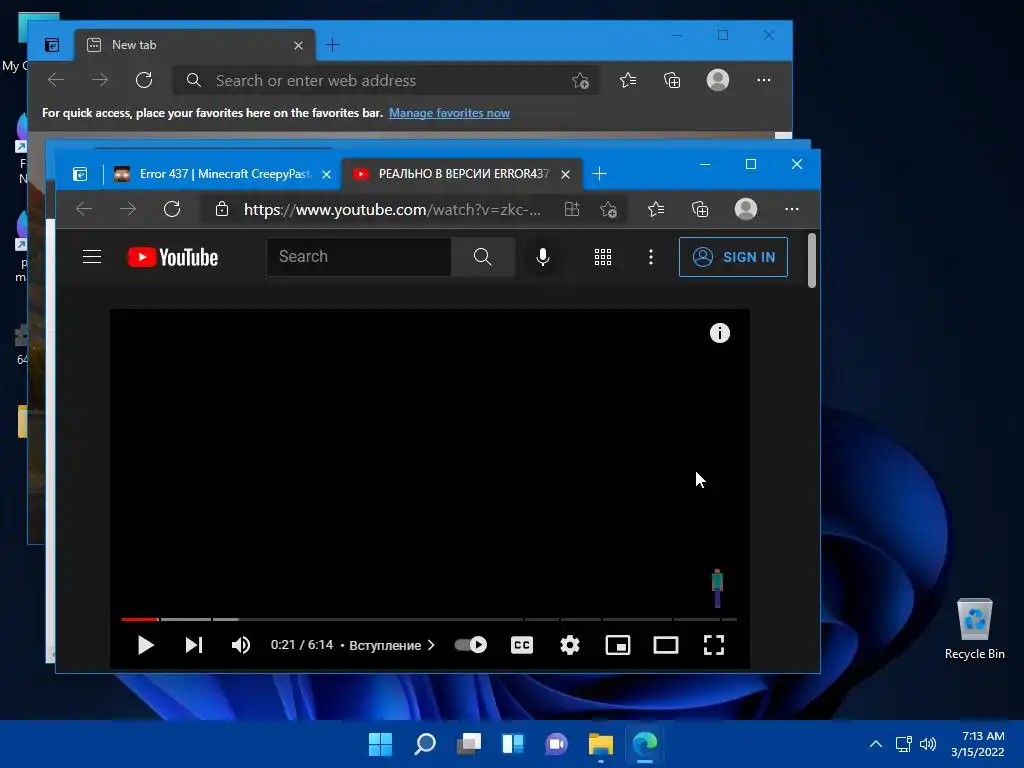The height and width of the screenshot is (768, 1024).
Task: Click the youtube.com address bar URL
Action: (392, 210)
